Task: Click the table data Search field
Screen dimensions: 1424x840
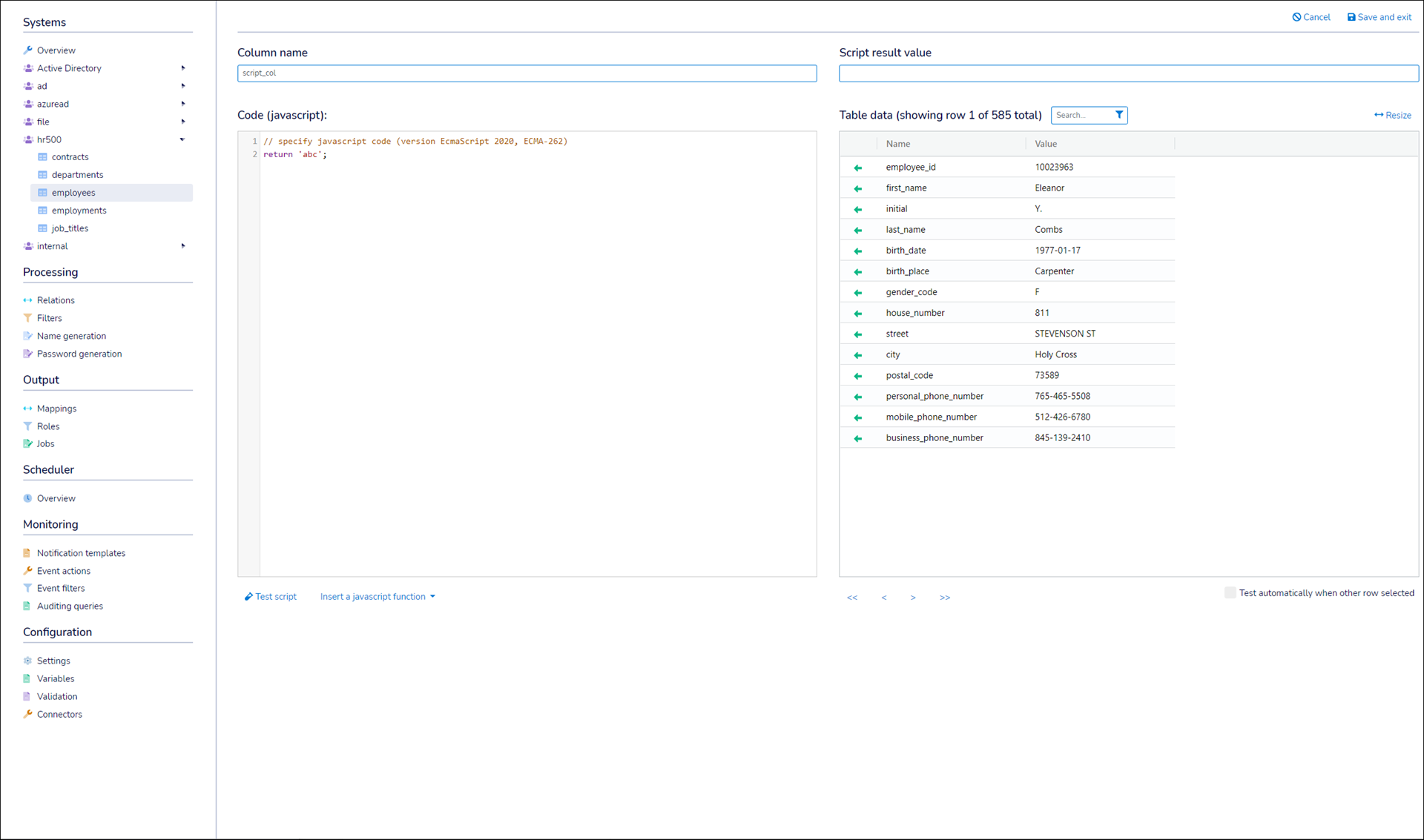Action: (x=1081, y=115)
